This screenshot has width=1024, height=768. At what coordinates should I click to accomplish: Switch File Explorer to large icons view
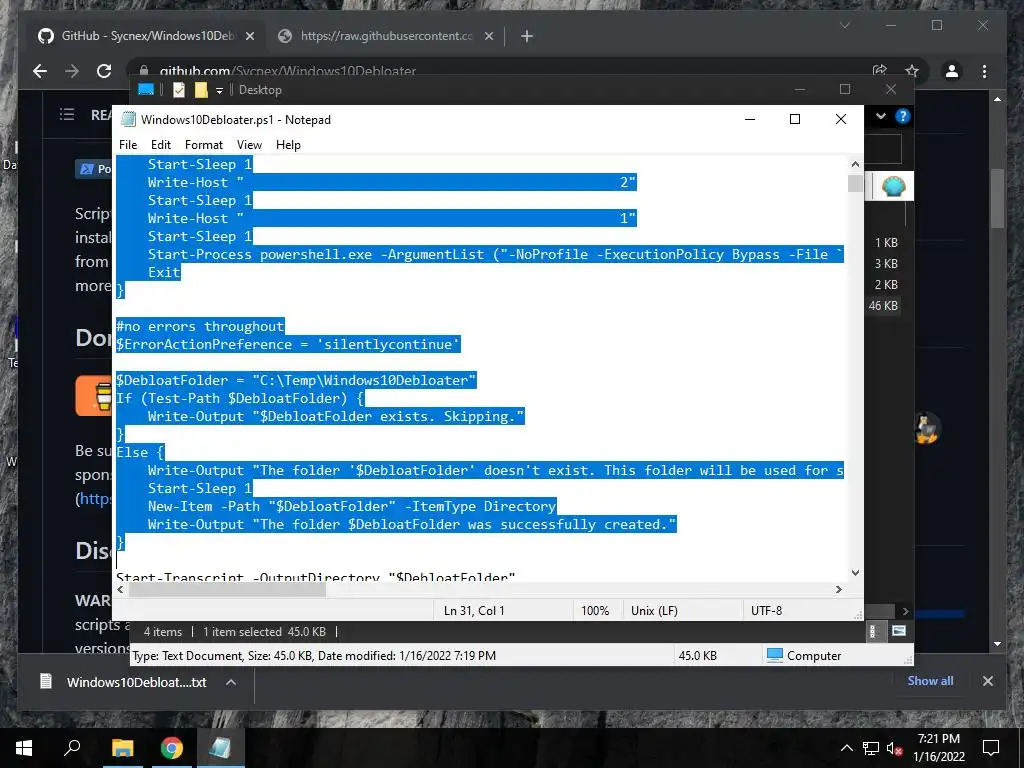pos(899,631)
